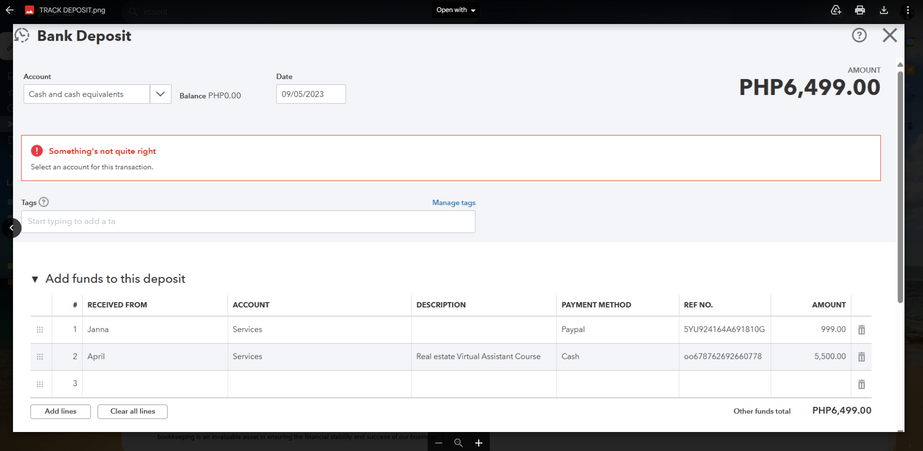This screenshot has height=451, width=923.
Task: Click the 'Add lines' button
Action: (61, 412)
